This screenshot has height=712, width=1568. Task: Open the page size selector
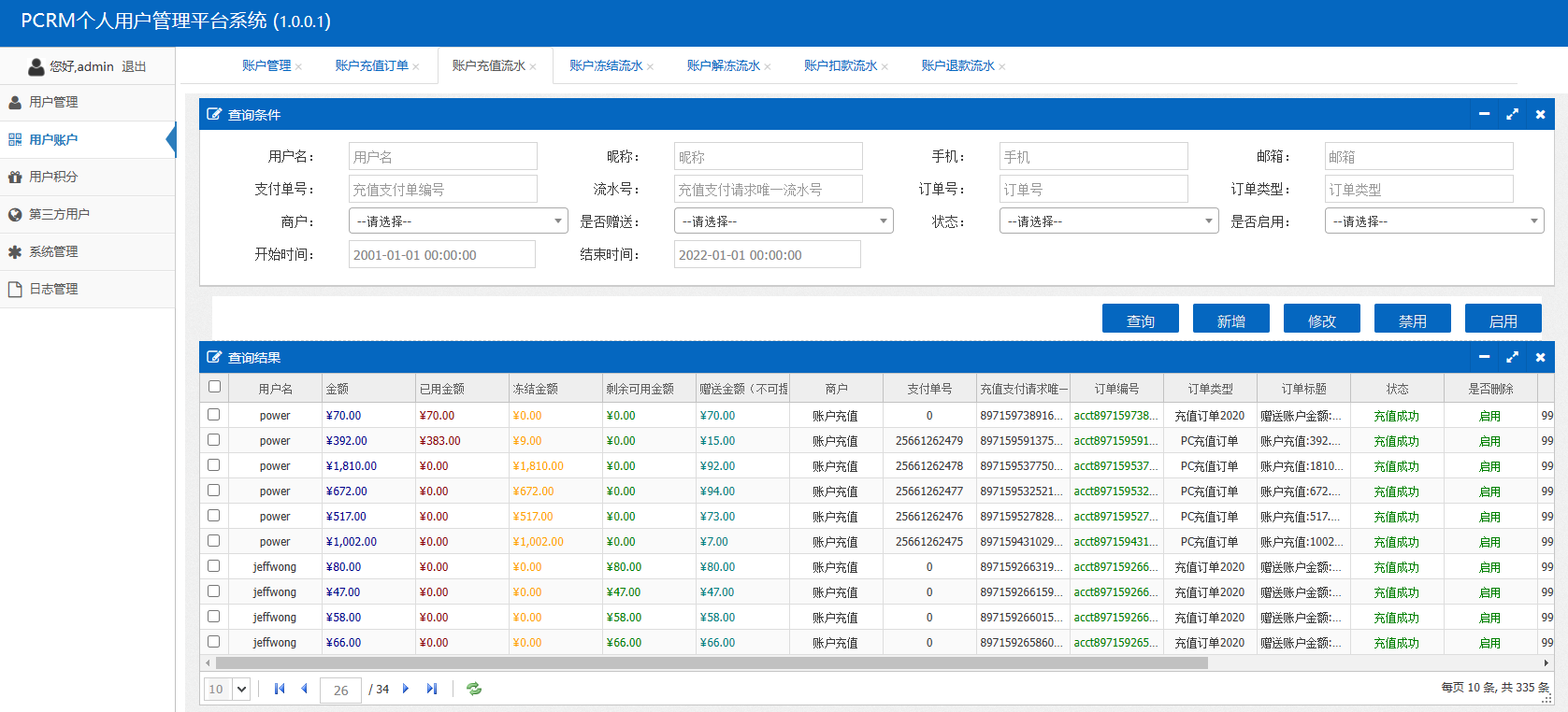(240, 689)
